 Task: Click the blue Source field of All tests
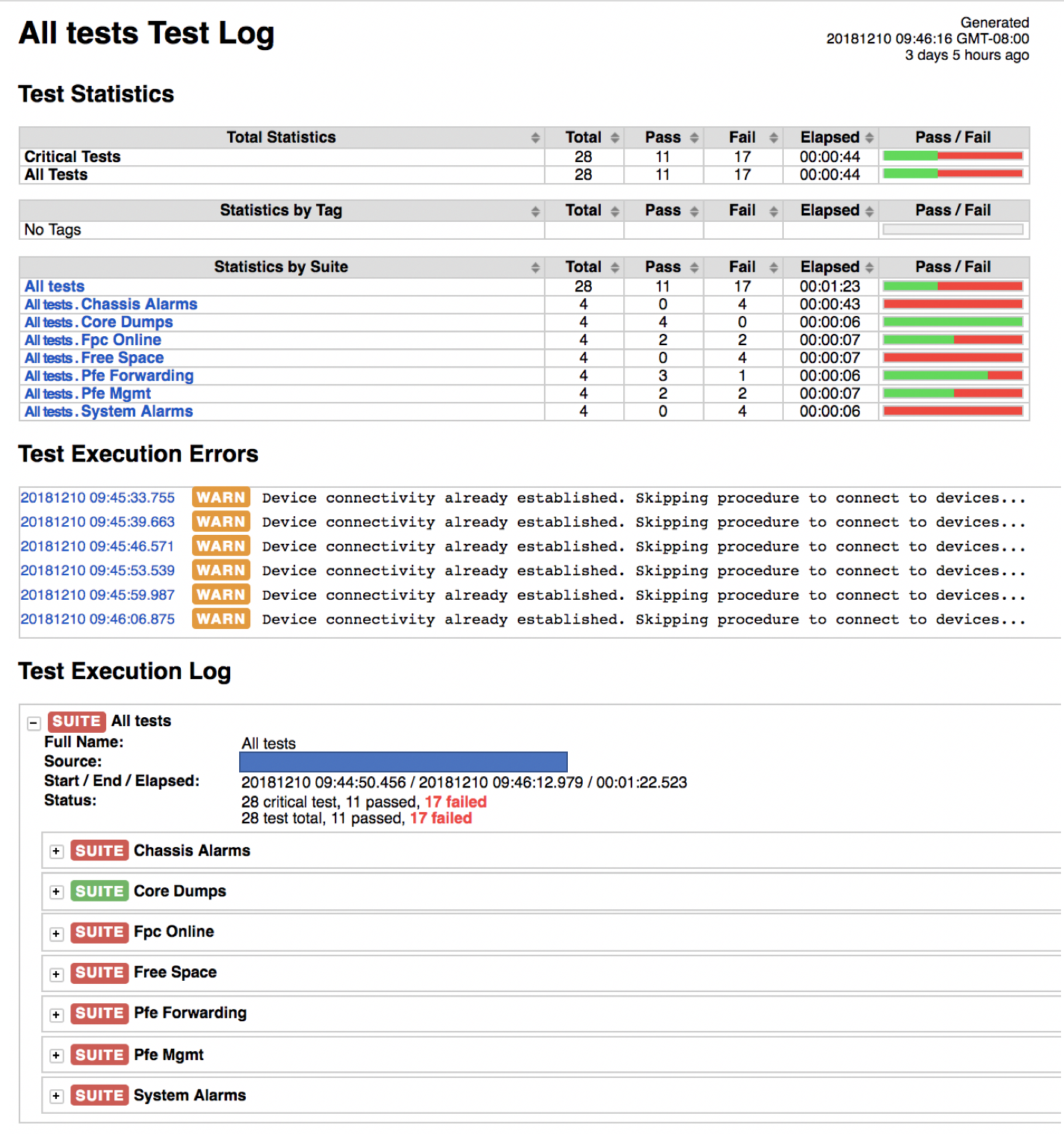tap(403, 761)
